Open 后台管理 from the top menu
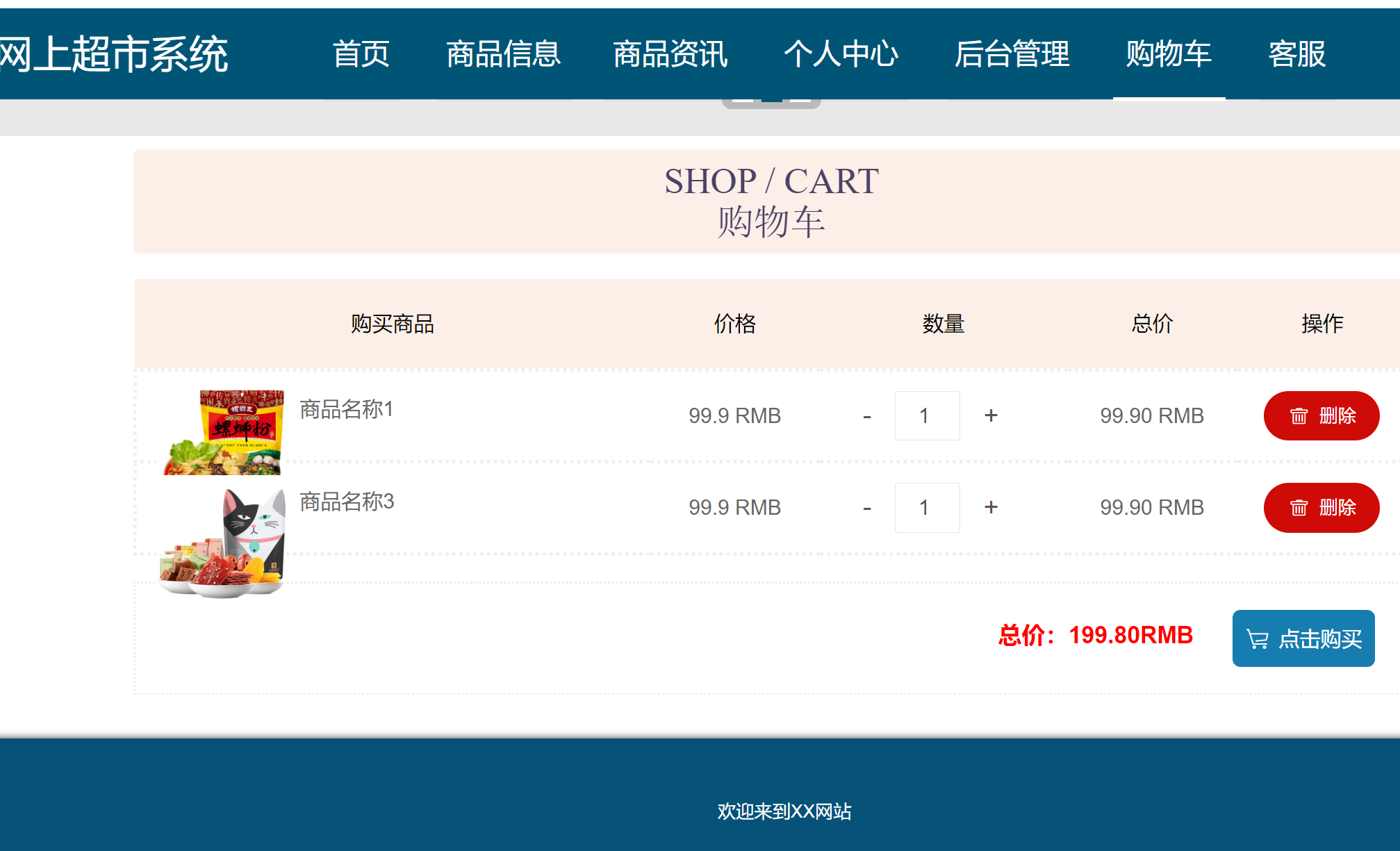Viewport: 1400px width, 851px height. (x=1012, y=54)
